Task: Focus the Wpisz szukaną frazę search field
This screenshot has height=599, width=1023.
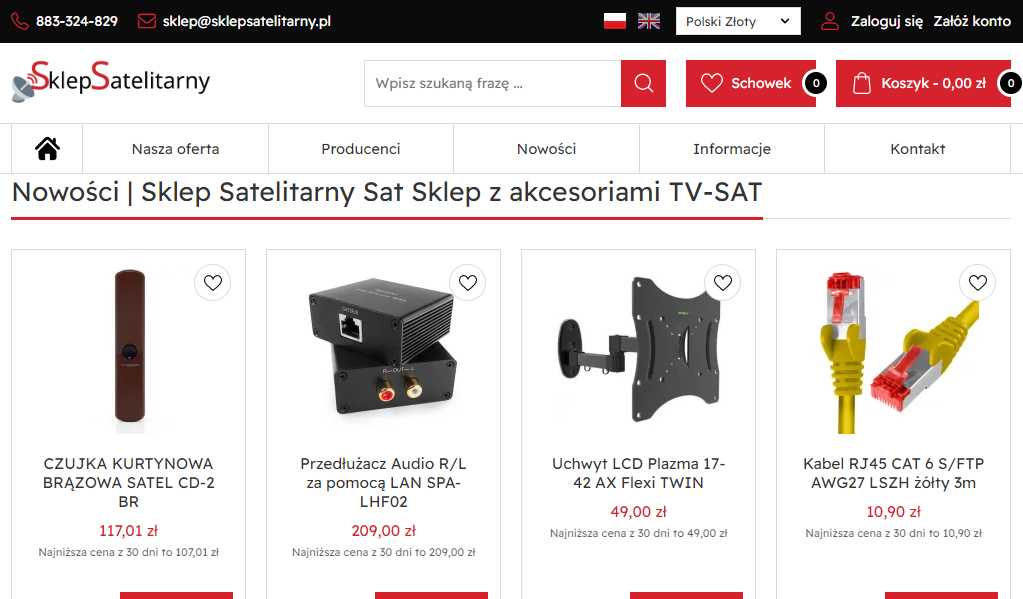Action: [x=493, y=84]
